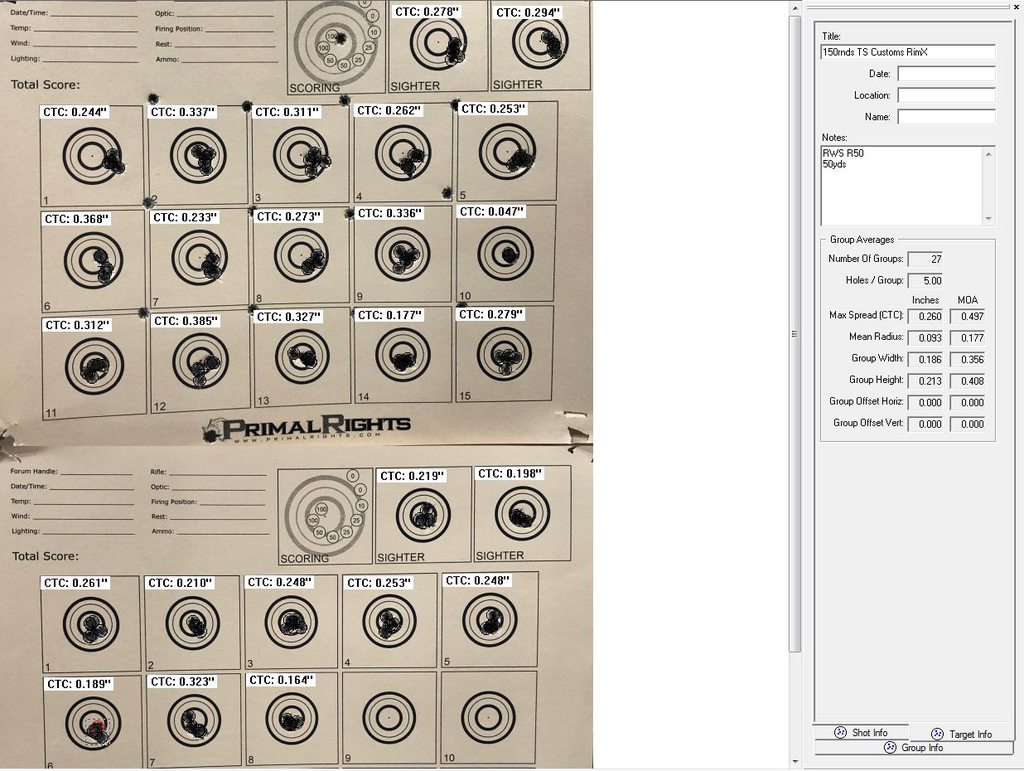Image resolution: width=1024 pixels, height=771 pixels.
Task: Click the panel splitter grip handle
Action: tap(795, 334)
